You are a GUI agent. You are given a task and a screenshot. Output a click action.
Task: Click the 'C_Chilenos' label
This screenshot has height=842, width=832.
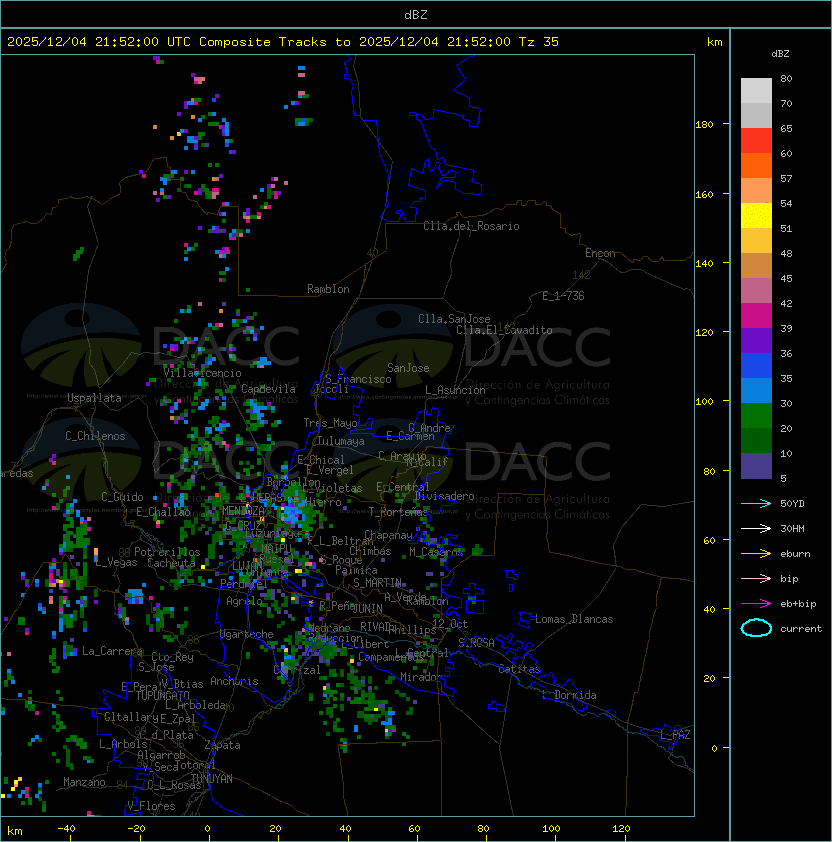point(95,436)
